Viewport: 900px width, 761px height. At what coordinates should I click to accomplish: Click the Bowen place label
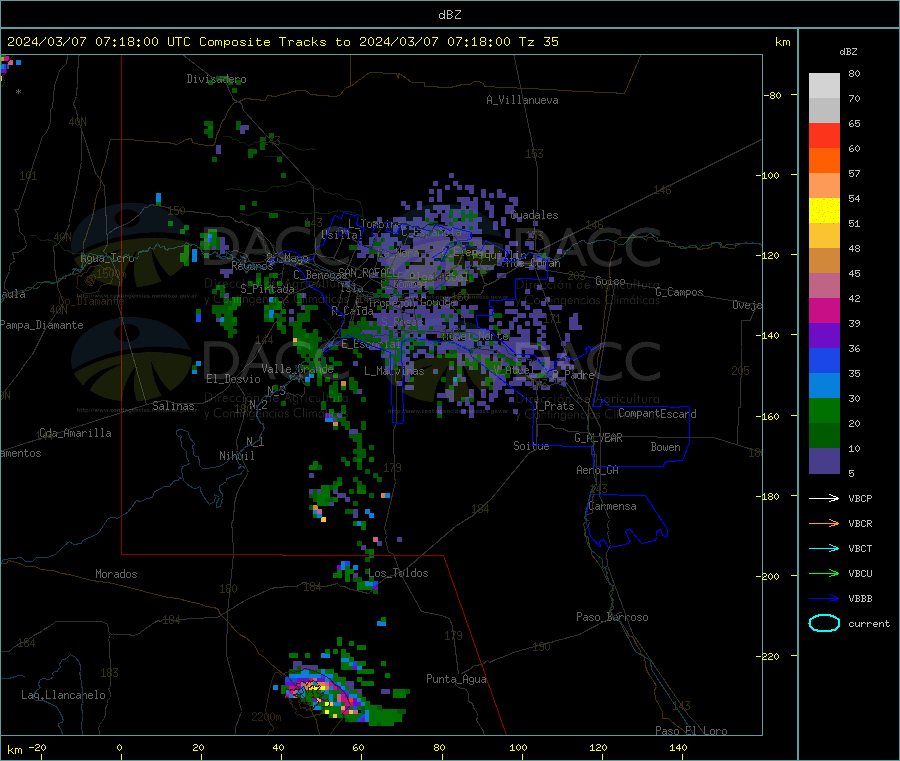pyautogui.click(x=665, y=447)
